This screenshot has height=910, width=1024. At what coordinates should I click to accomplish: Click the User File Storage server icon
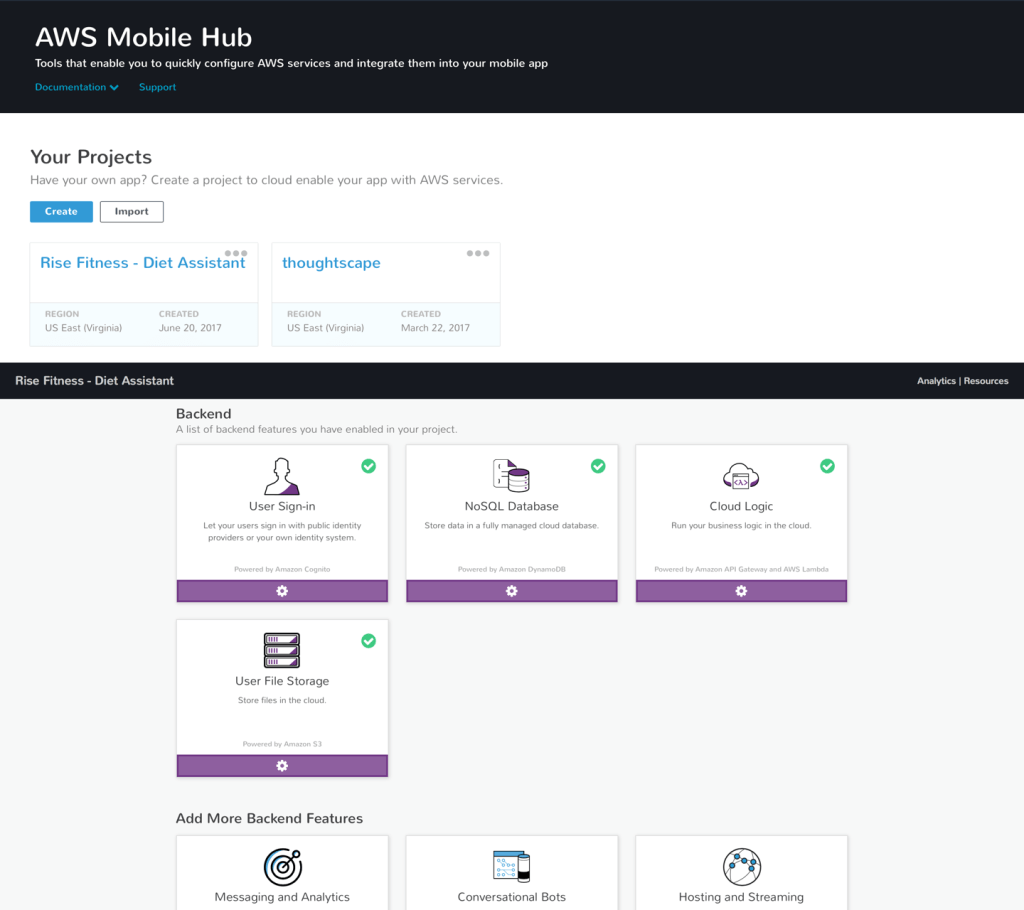(x=282, y=650)
